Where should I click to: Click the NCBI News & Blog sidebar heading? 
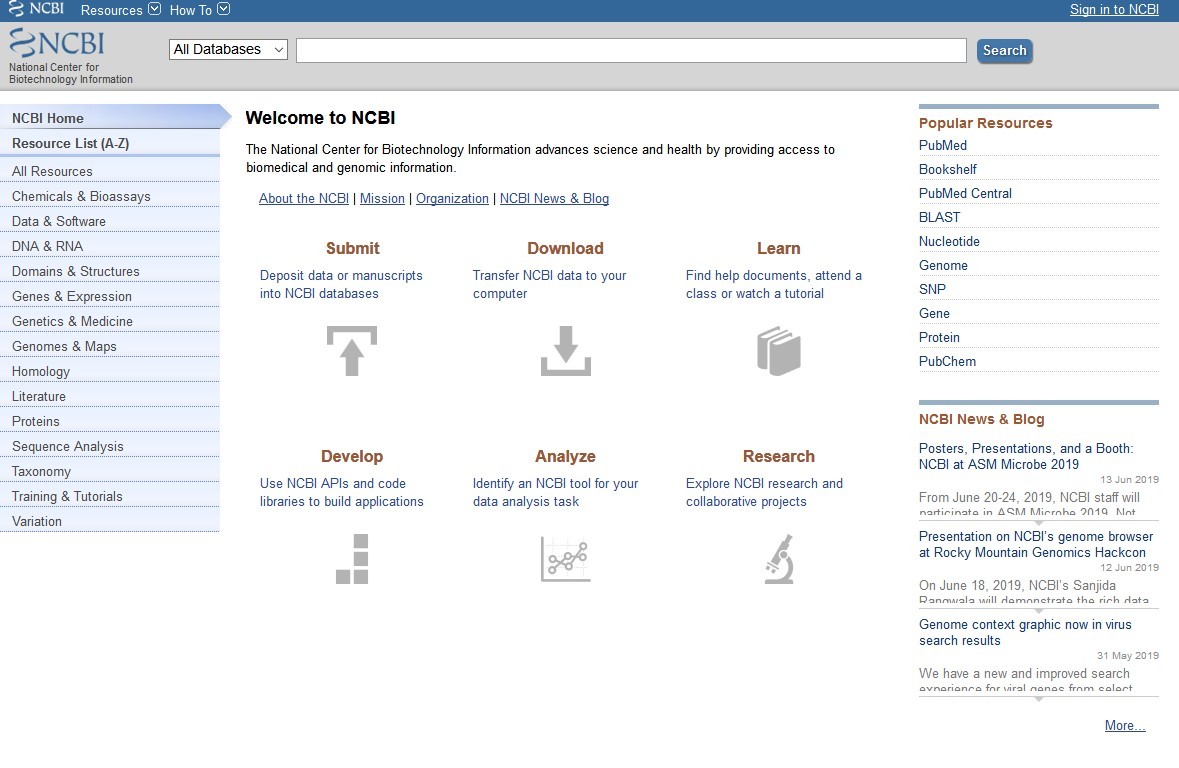(981, 420)
